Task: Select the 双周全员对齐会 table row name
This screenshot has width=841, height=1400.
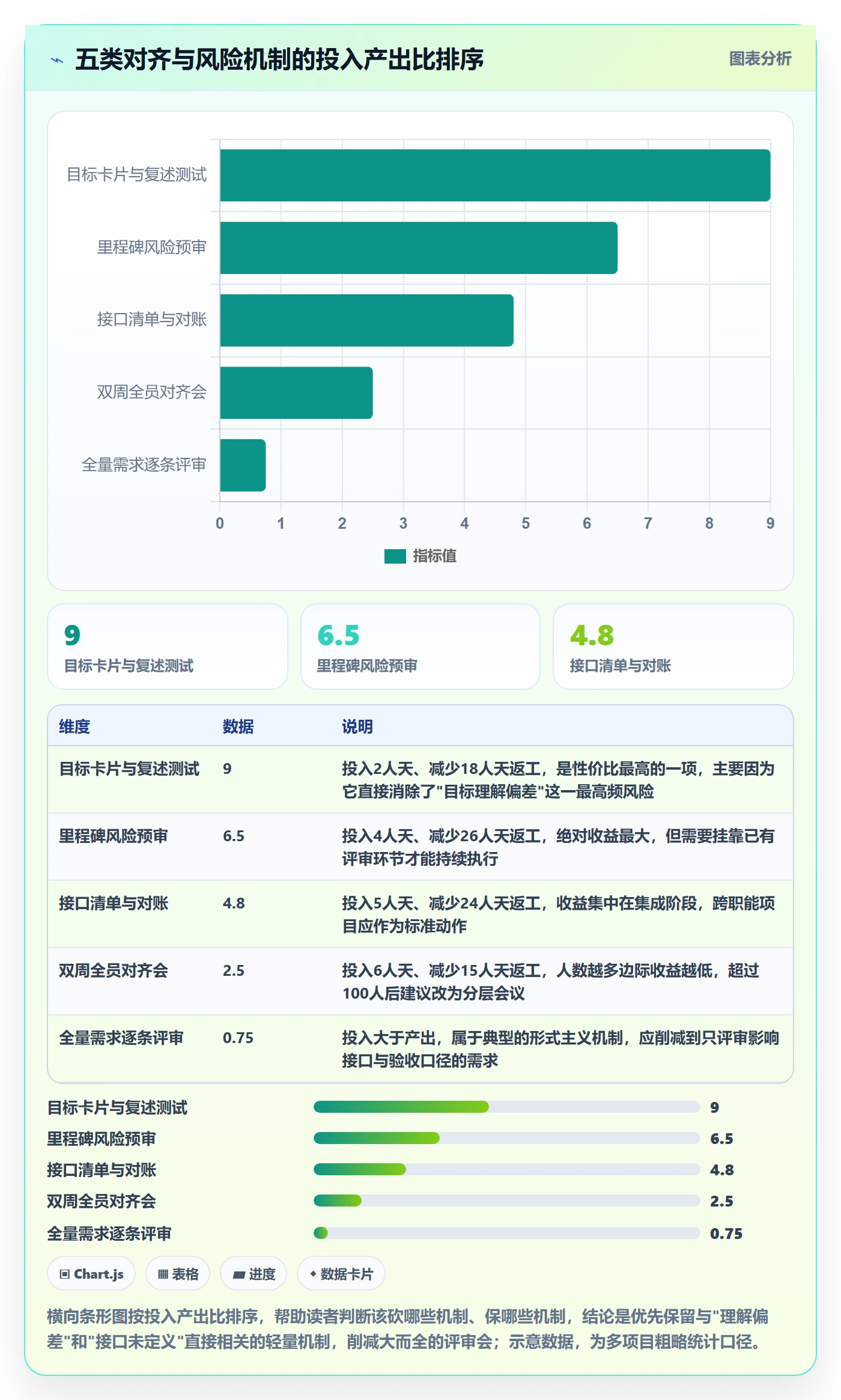Action: 114,970
